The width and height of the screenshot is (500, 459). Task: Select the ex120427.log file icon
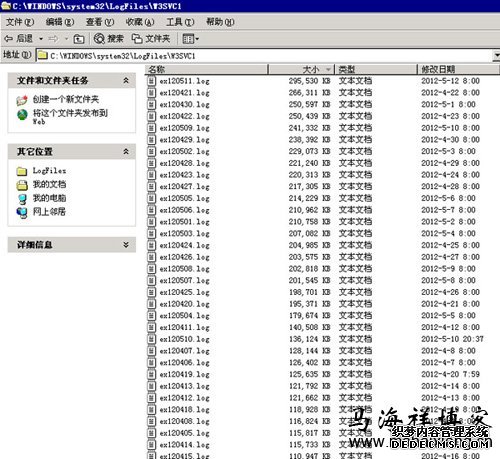click(151, 187)
